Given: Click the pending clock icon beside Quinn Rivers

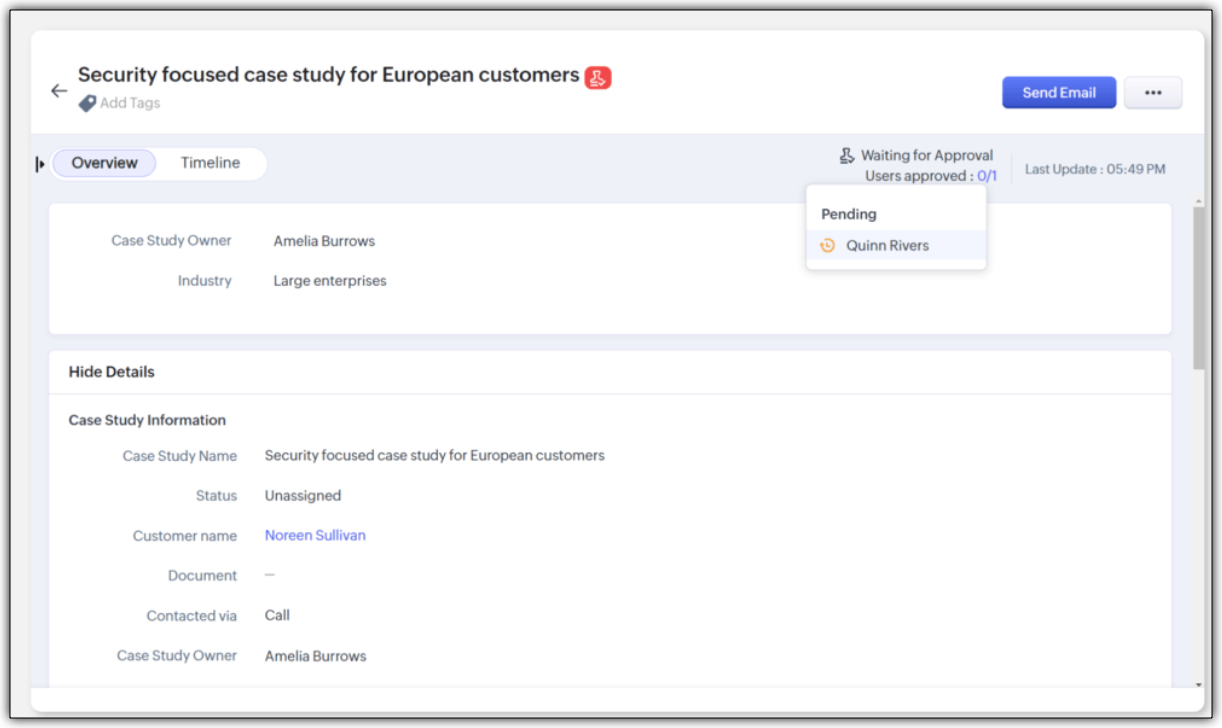Looking at the screenshot, I should (x=827, y=245).
